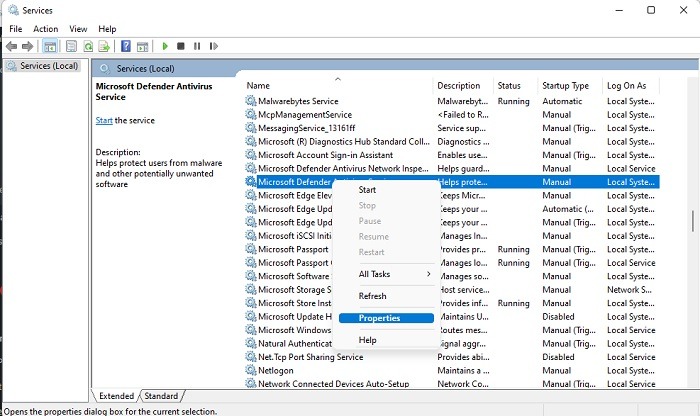Open the Help menu in the menu bar
This screenshot has width=700, height=416.
pyautogui.click(x=107, y=29)
